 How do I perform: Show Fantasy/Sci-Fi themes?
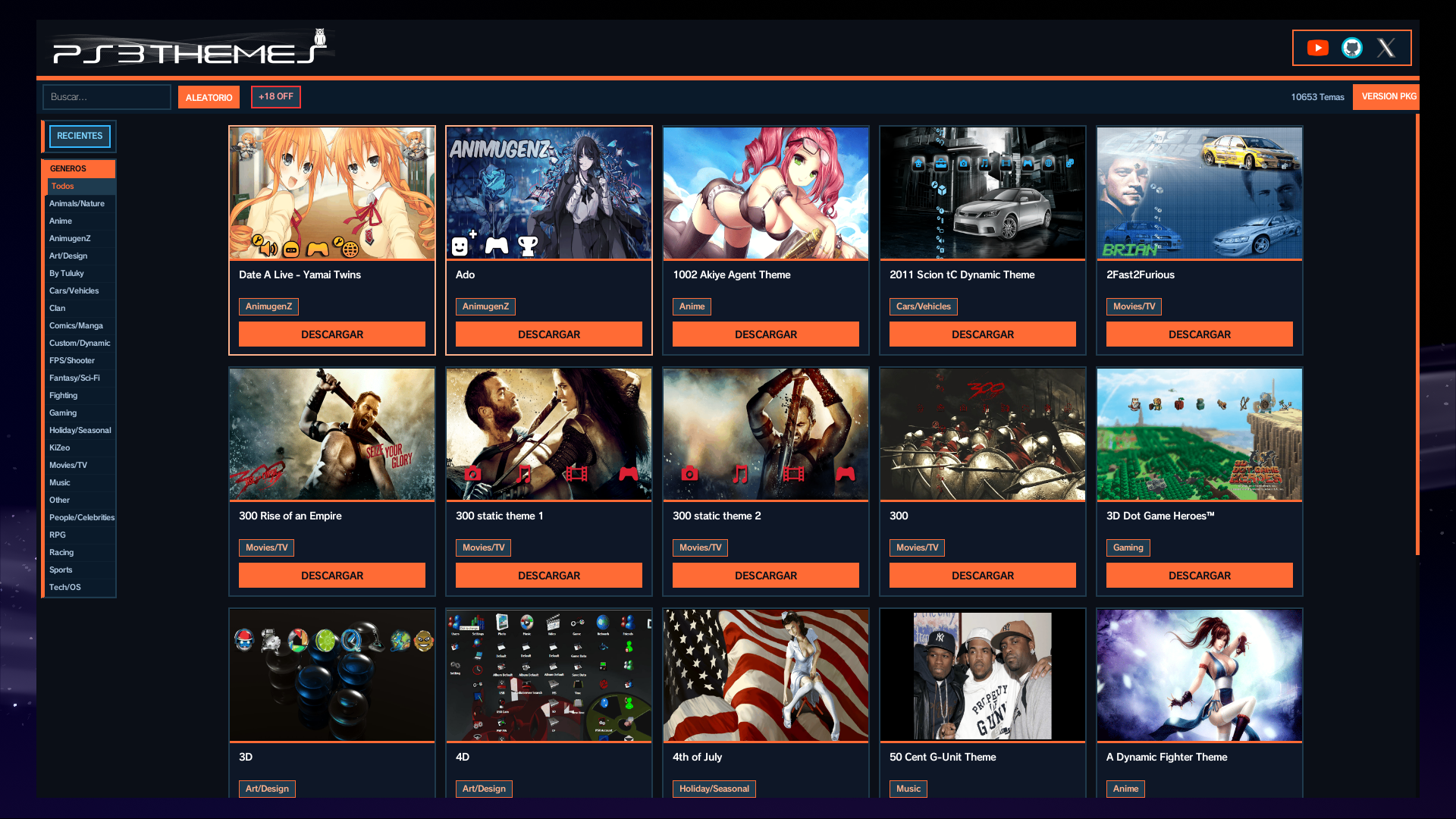click(x=80, y=378)
